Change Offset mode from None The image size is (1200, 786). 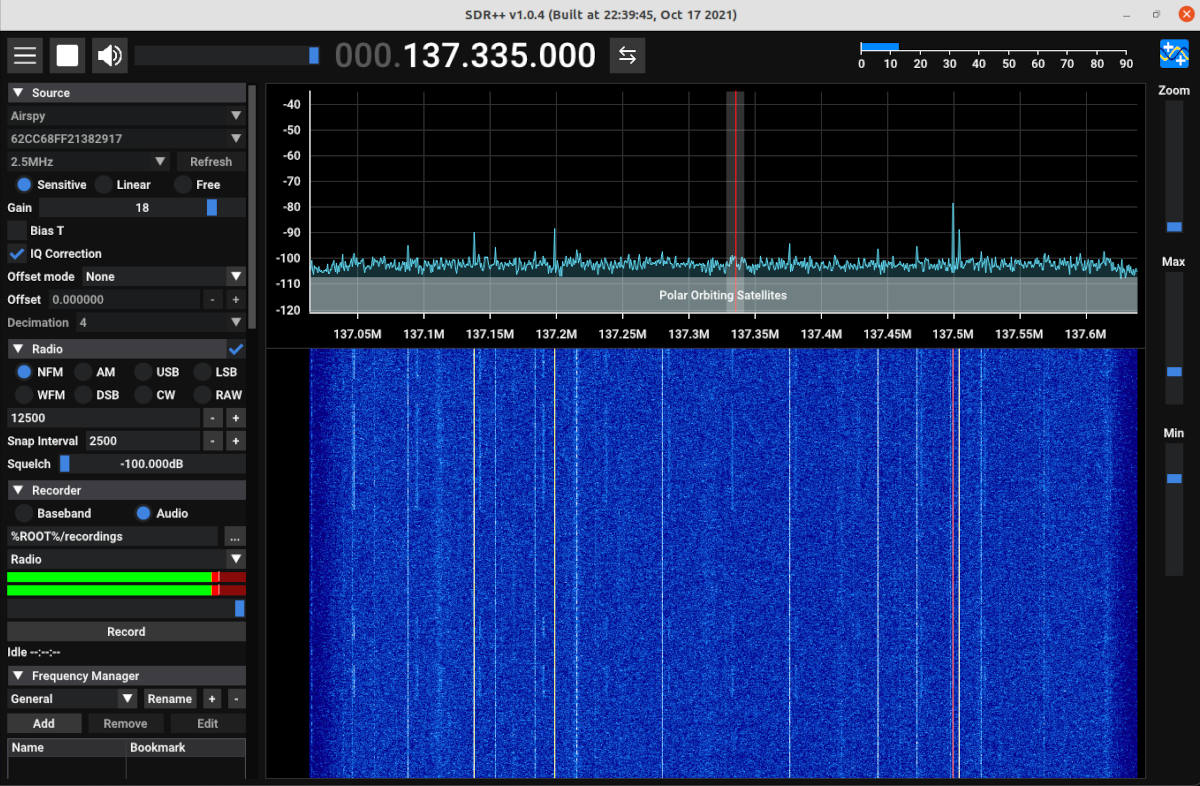tap(160, 276)
